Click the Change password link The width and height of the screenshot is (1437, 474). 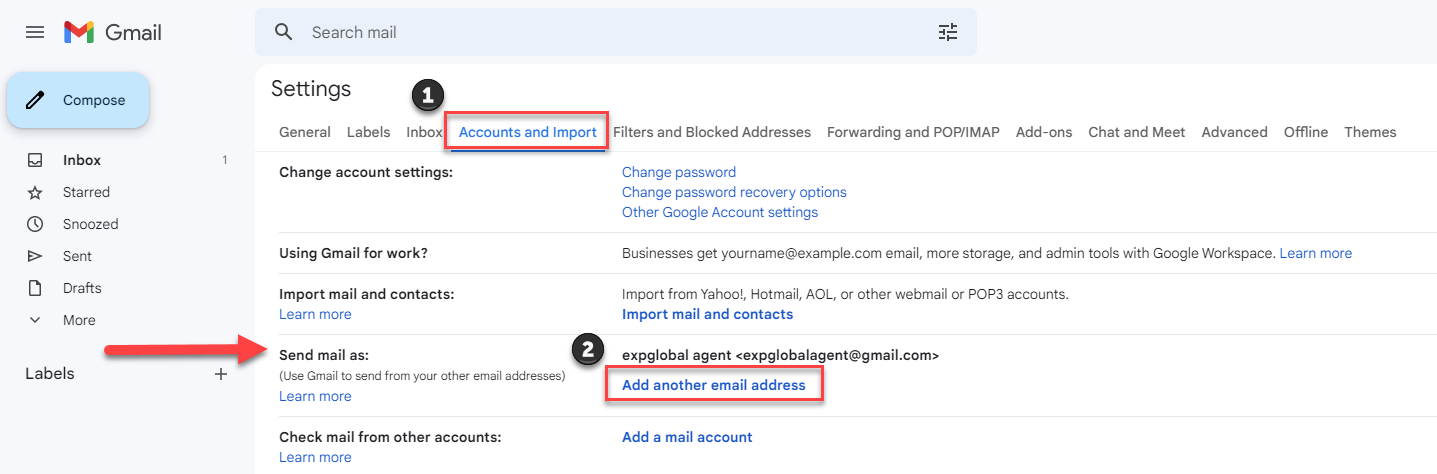click(679, 172)
